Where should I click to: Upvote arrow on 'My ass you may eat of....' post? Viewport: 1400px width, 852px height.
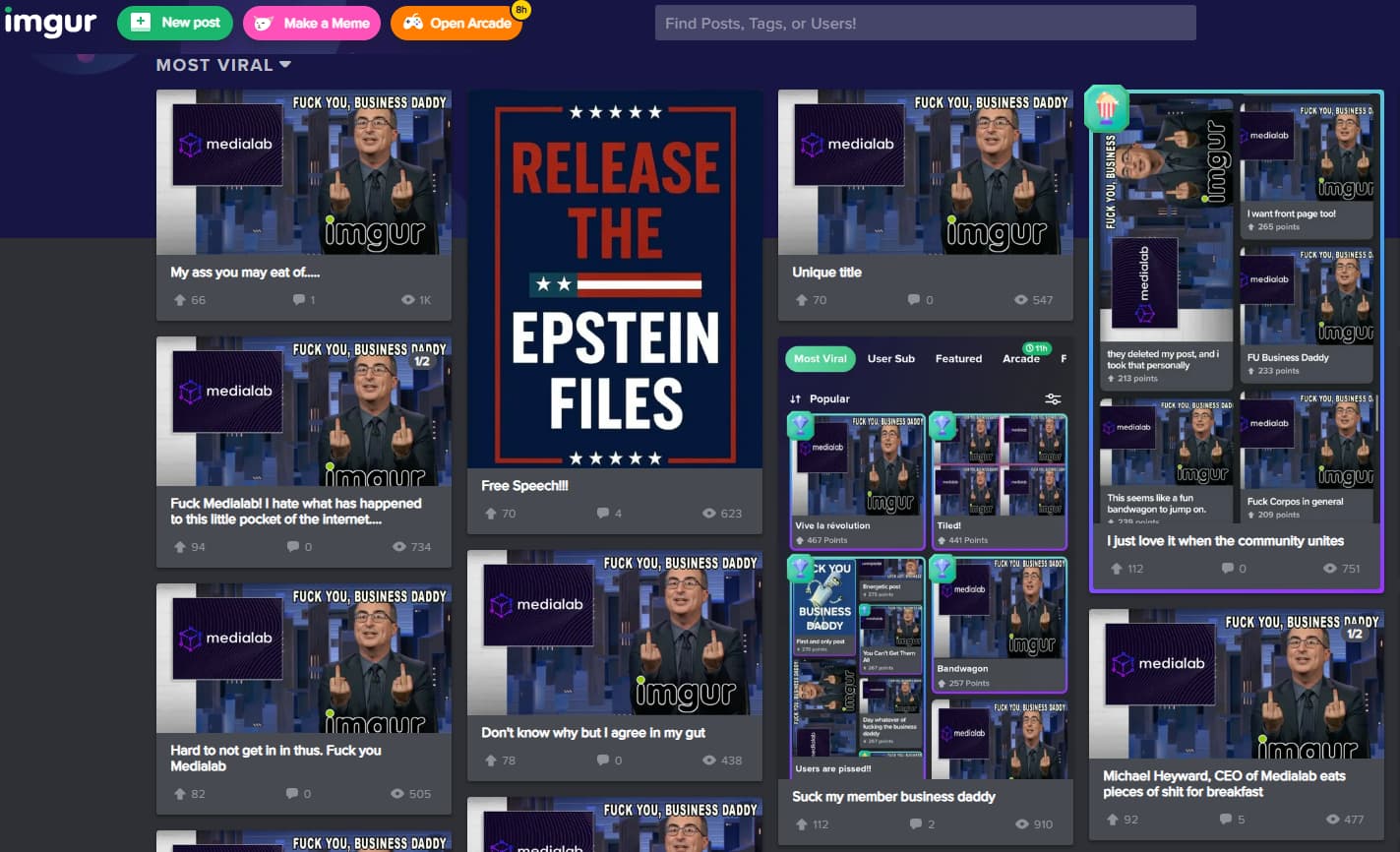point(180,300)
